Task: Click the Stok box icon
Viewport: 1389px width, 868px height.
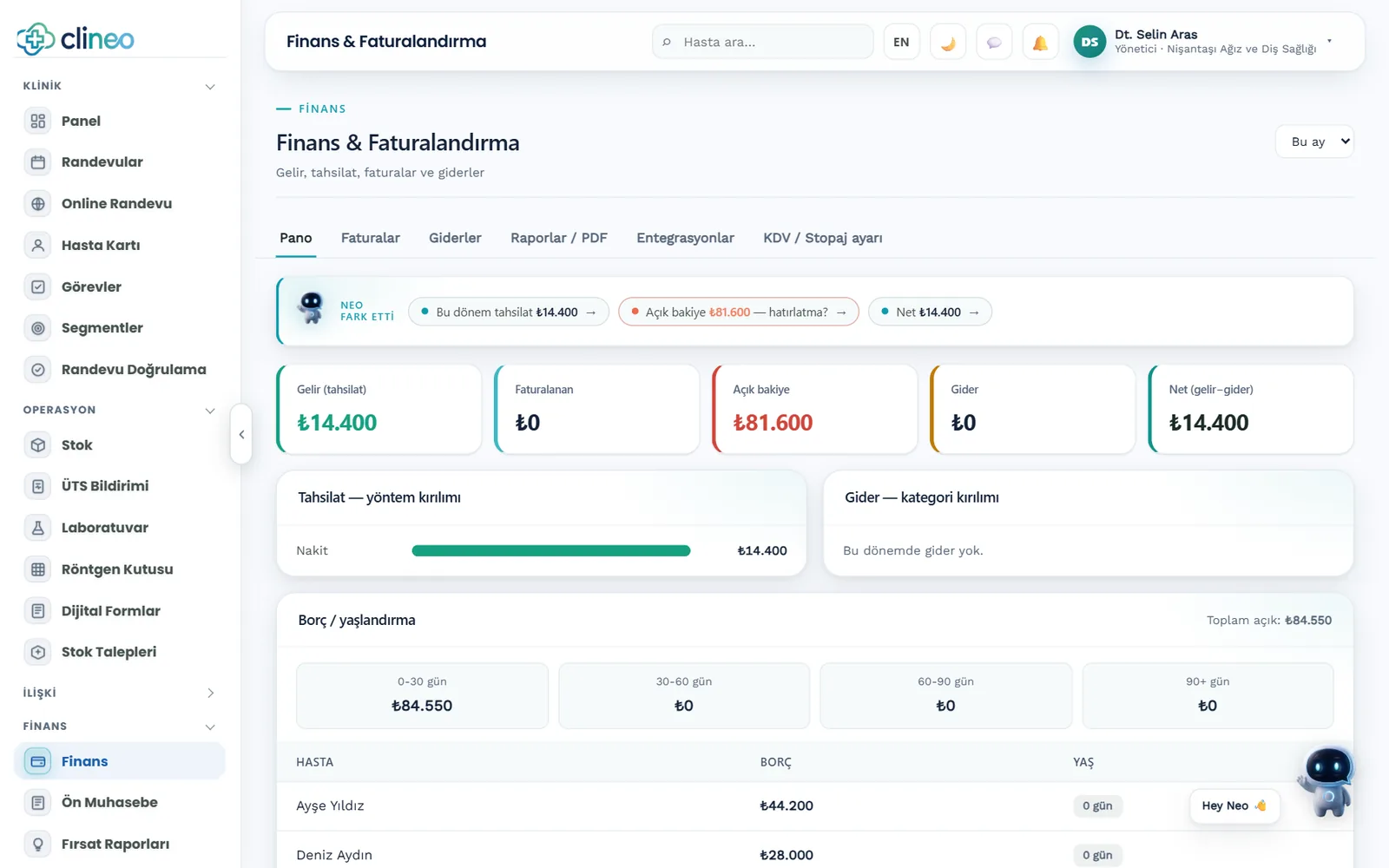Action: 38,444
